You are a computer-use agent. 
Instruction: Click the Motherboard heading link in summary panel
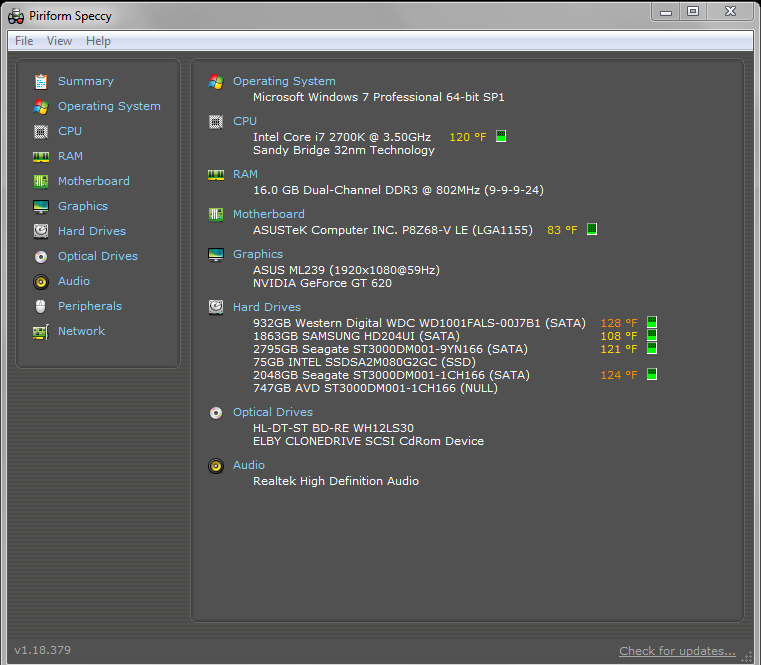pos(269,214)
